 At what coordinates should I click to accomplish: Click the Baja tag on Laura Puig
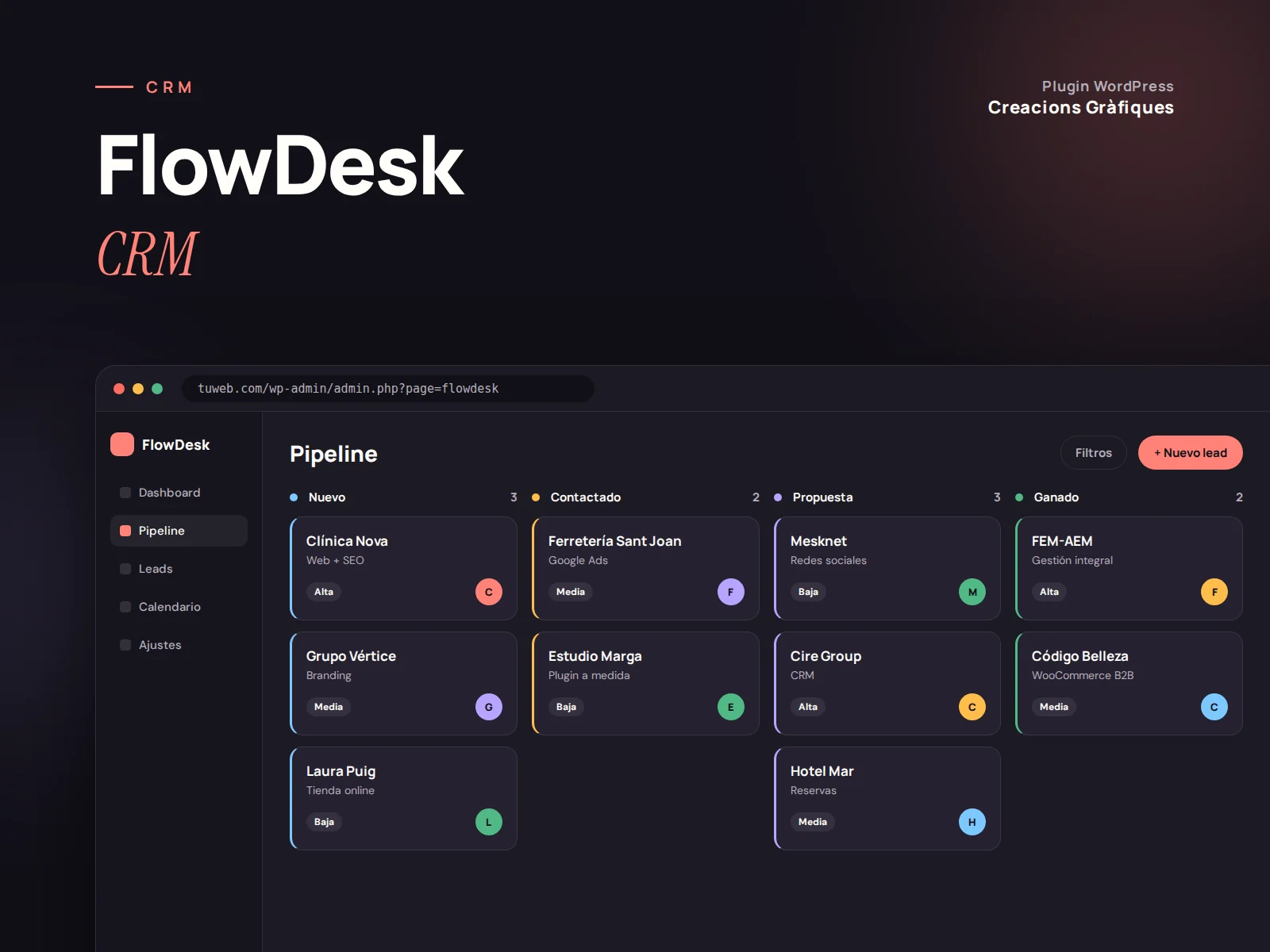click(324, 822)
